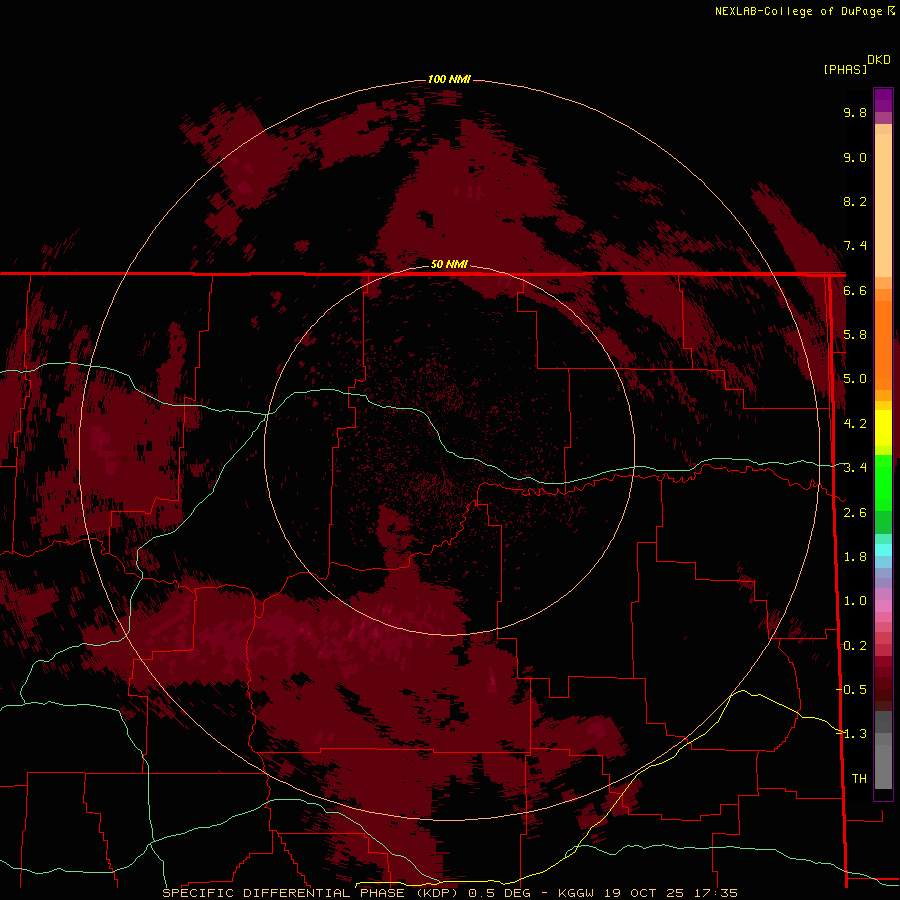Click the SPECIFIC DIFFERENTIAL PHASE (KDP) caption

(x=311, y=893)
